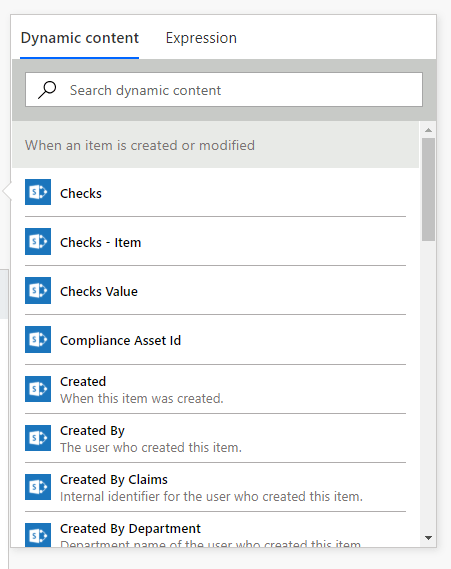Click the SharePoint icon beside Created By Department
This screenshot has width=451, height=569.
click(38, 535)
